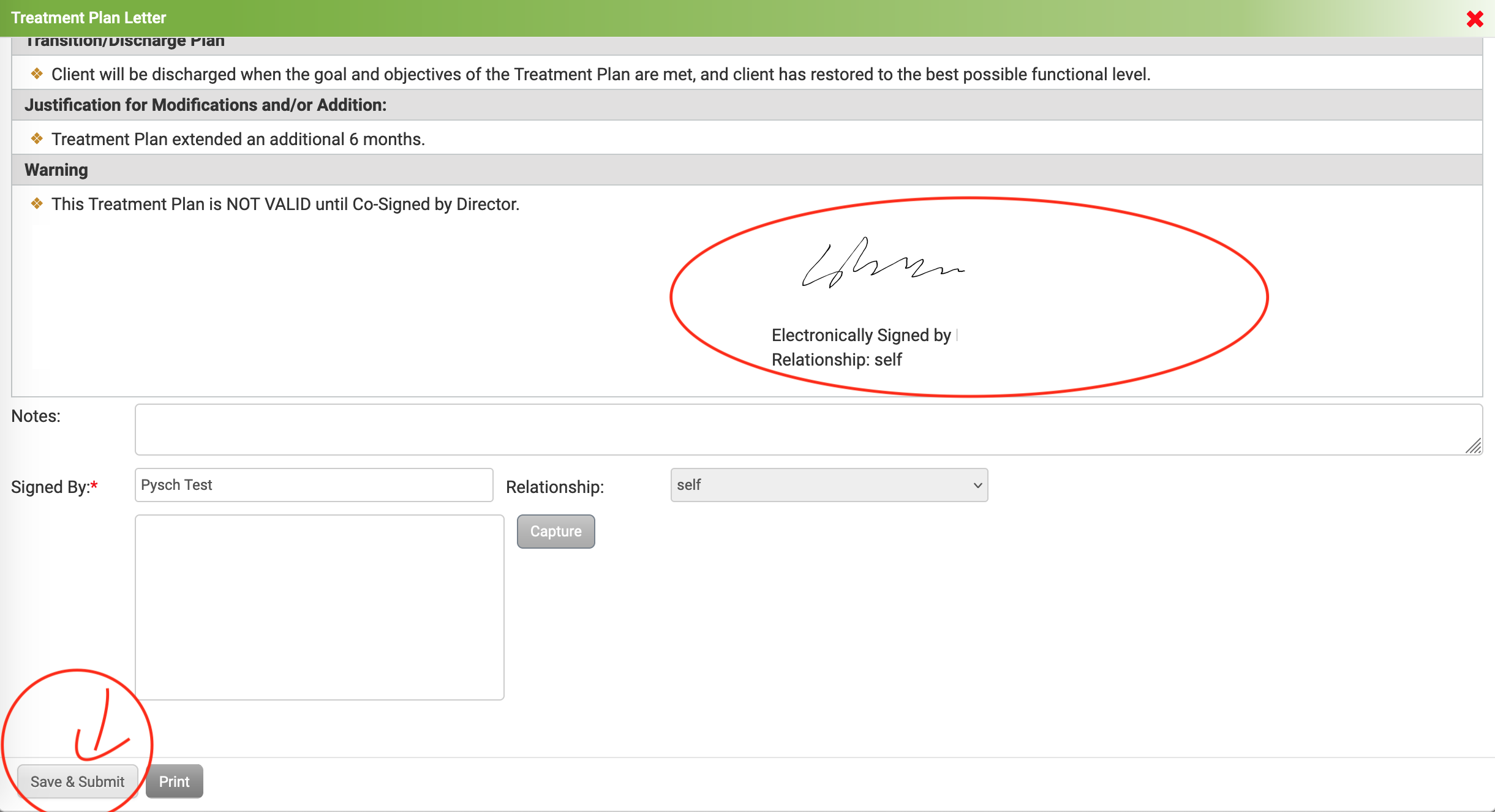Image resolution: width=1495 pixels, height=812 pixels.
Task: Print the treatment plan letter
Action: (x=174, y=781)
